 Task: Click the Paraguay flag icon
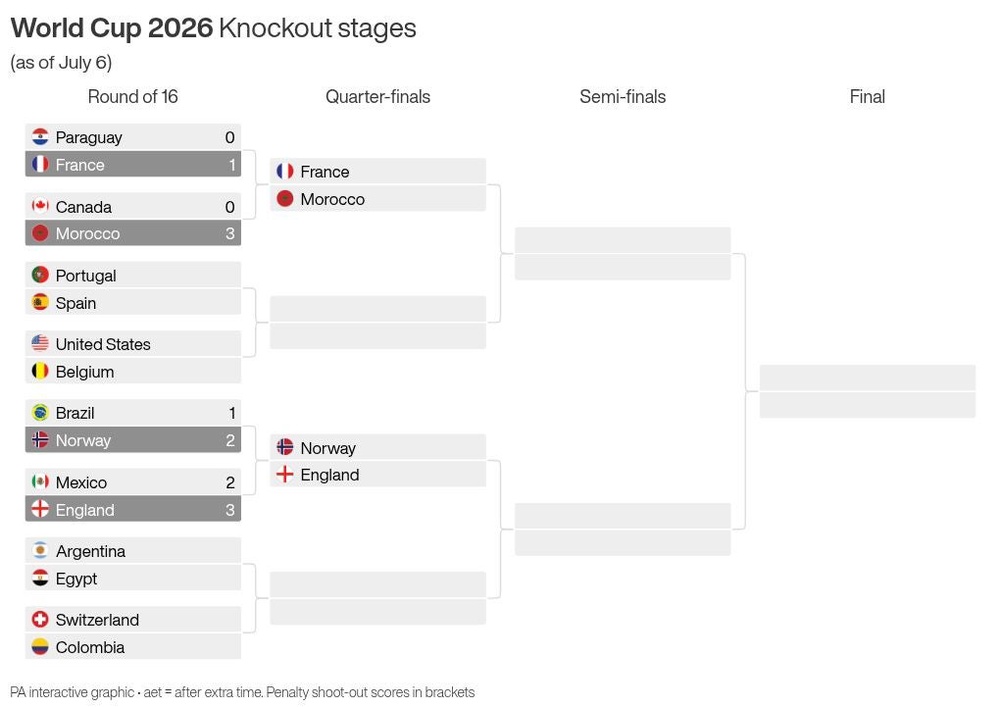(40, 136)
